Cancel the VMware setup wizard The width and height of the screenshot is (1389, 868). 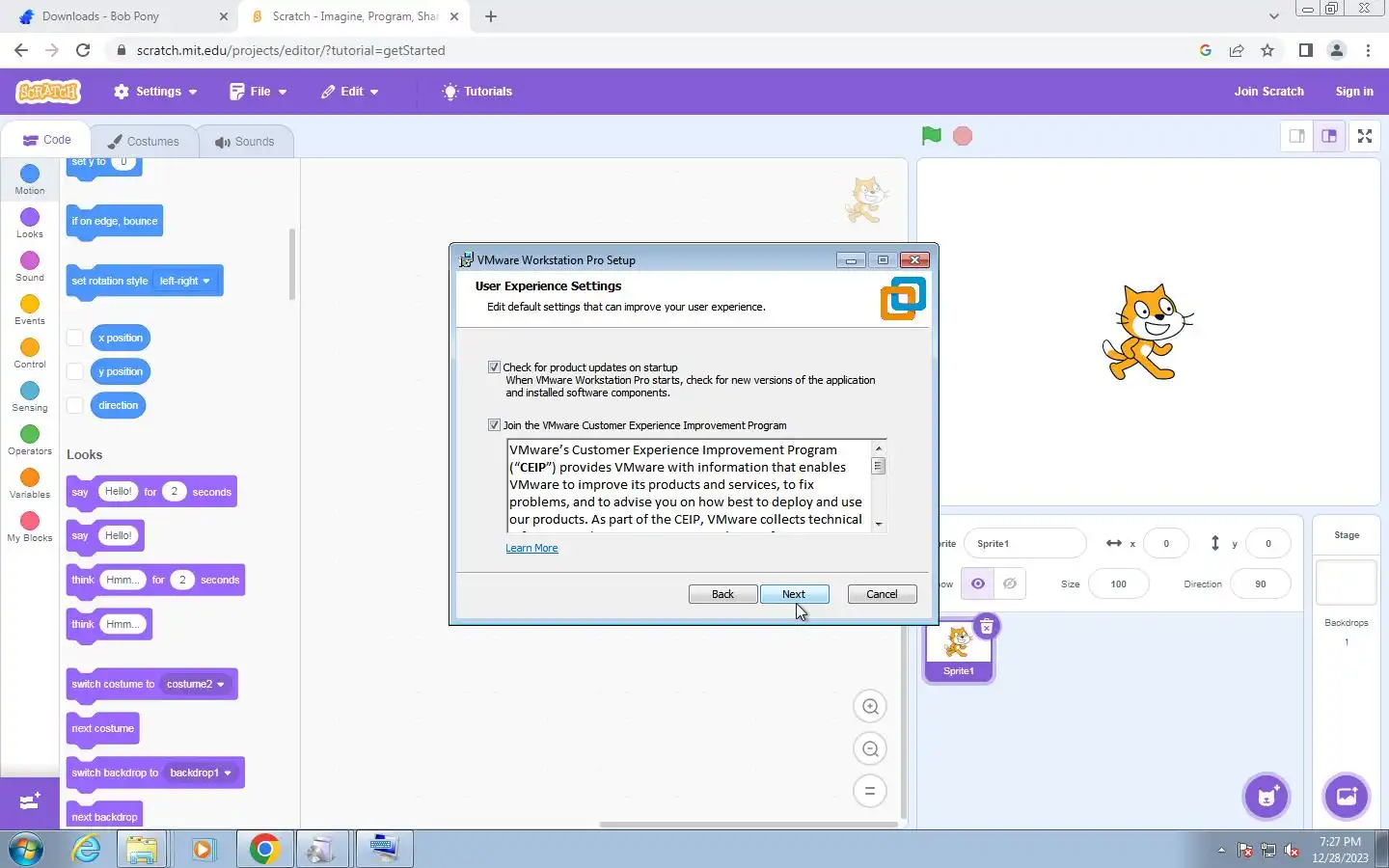(882, 594)
